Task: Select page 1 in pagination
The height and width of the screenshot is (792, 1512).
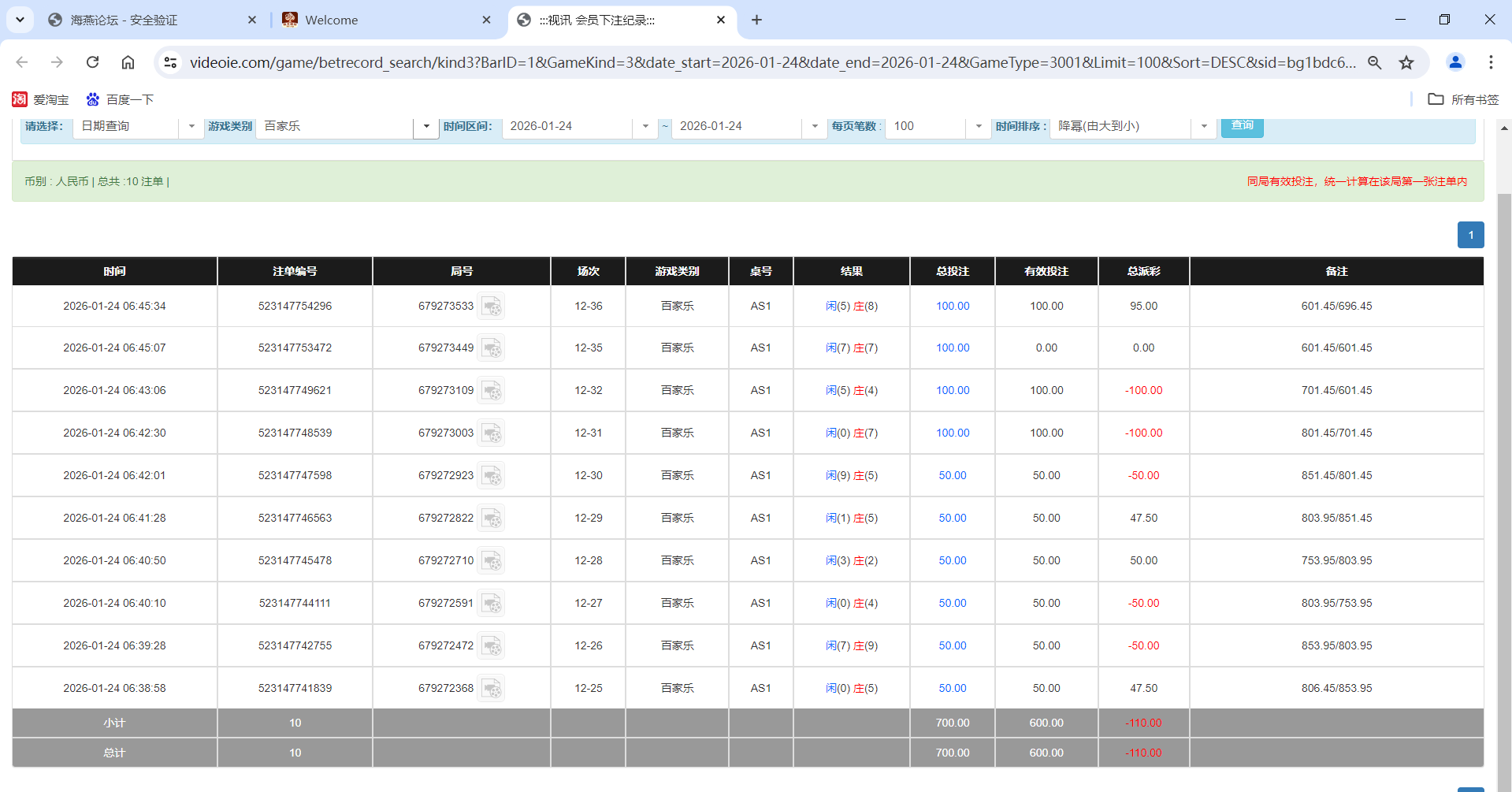Action: pyautogui.click(x=1470, y=235)
